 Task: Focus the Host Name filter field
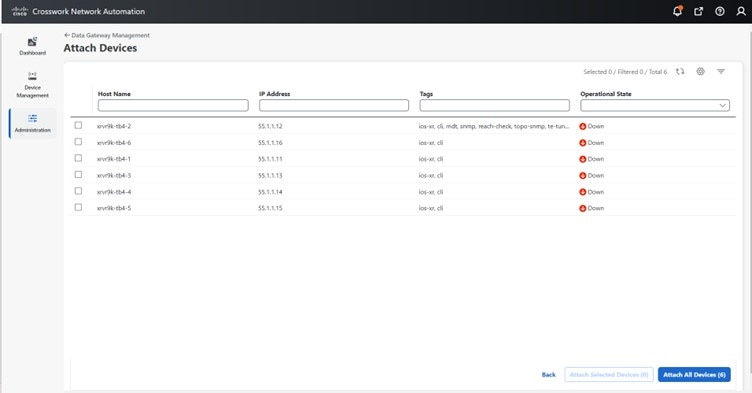(x=173, y=105)
